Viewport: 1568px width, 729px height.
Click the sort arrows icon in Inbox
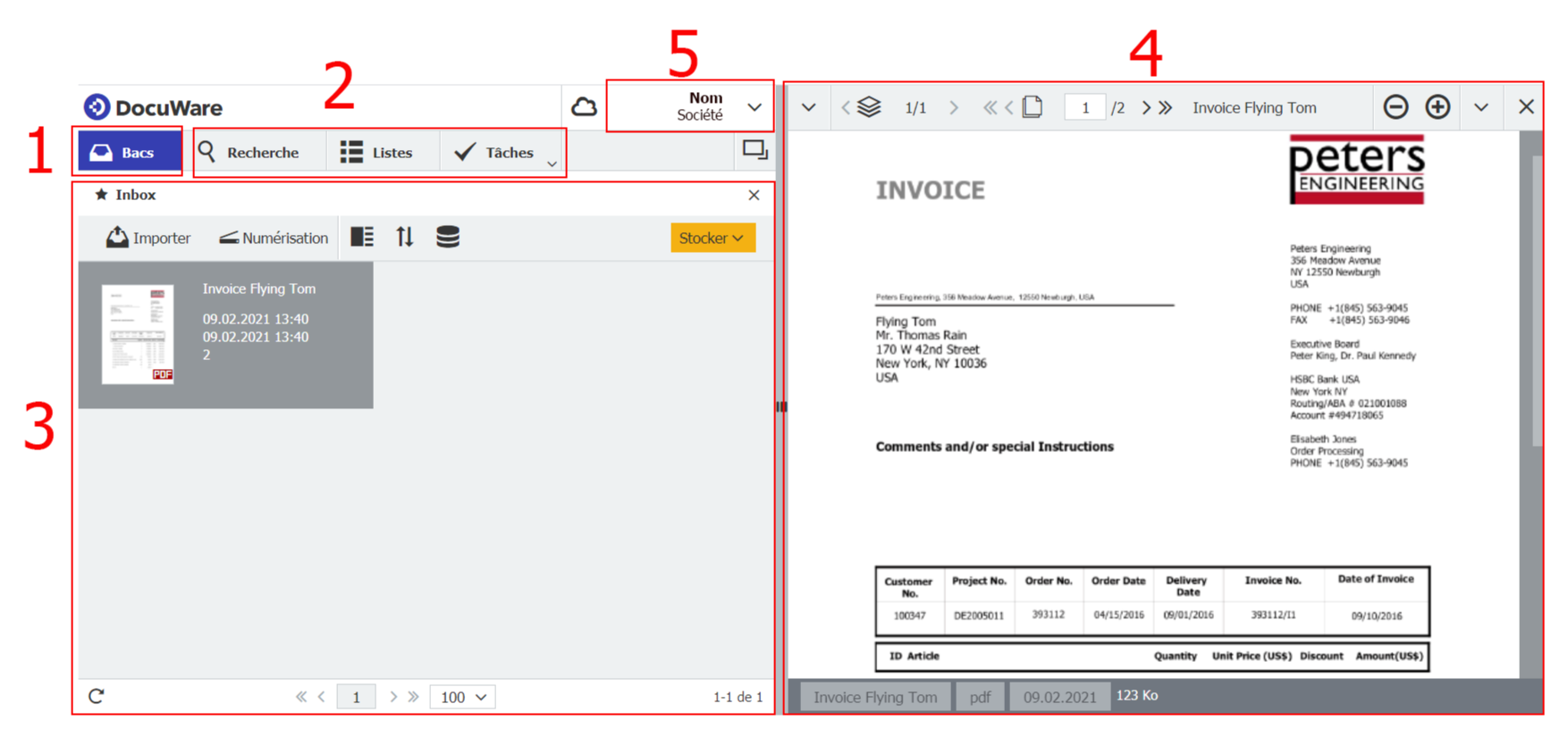pyautogui.click(x=405, y=237)
